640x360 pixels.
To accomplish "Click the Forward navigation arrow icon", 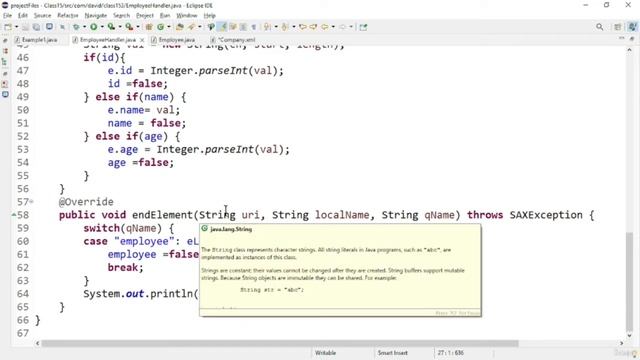I will pyautogui.click(x=342, y=27).
